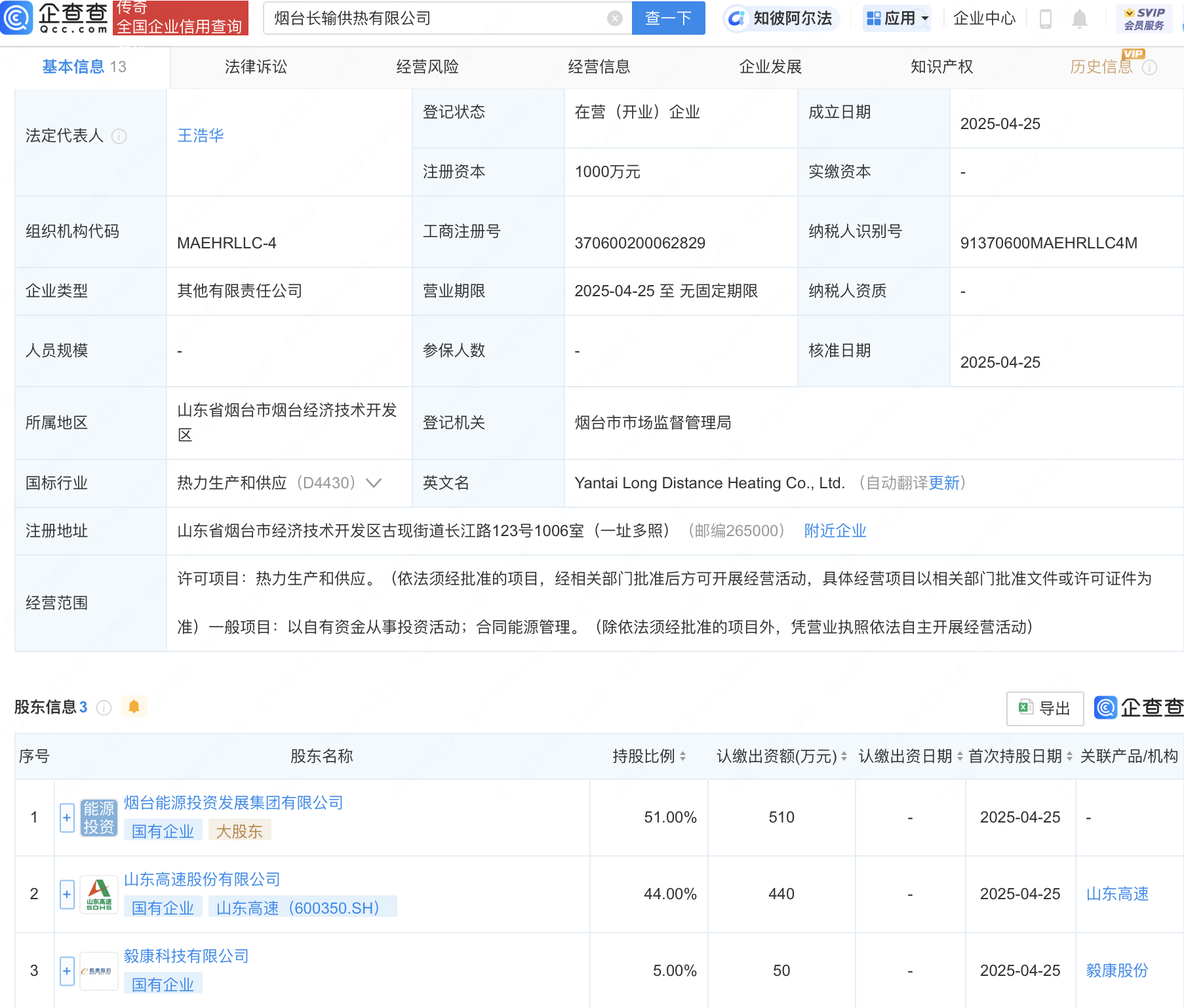Export the shareholder list via 导出

pyautogui.click(x=1045, y=708)
